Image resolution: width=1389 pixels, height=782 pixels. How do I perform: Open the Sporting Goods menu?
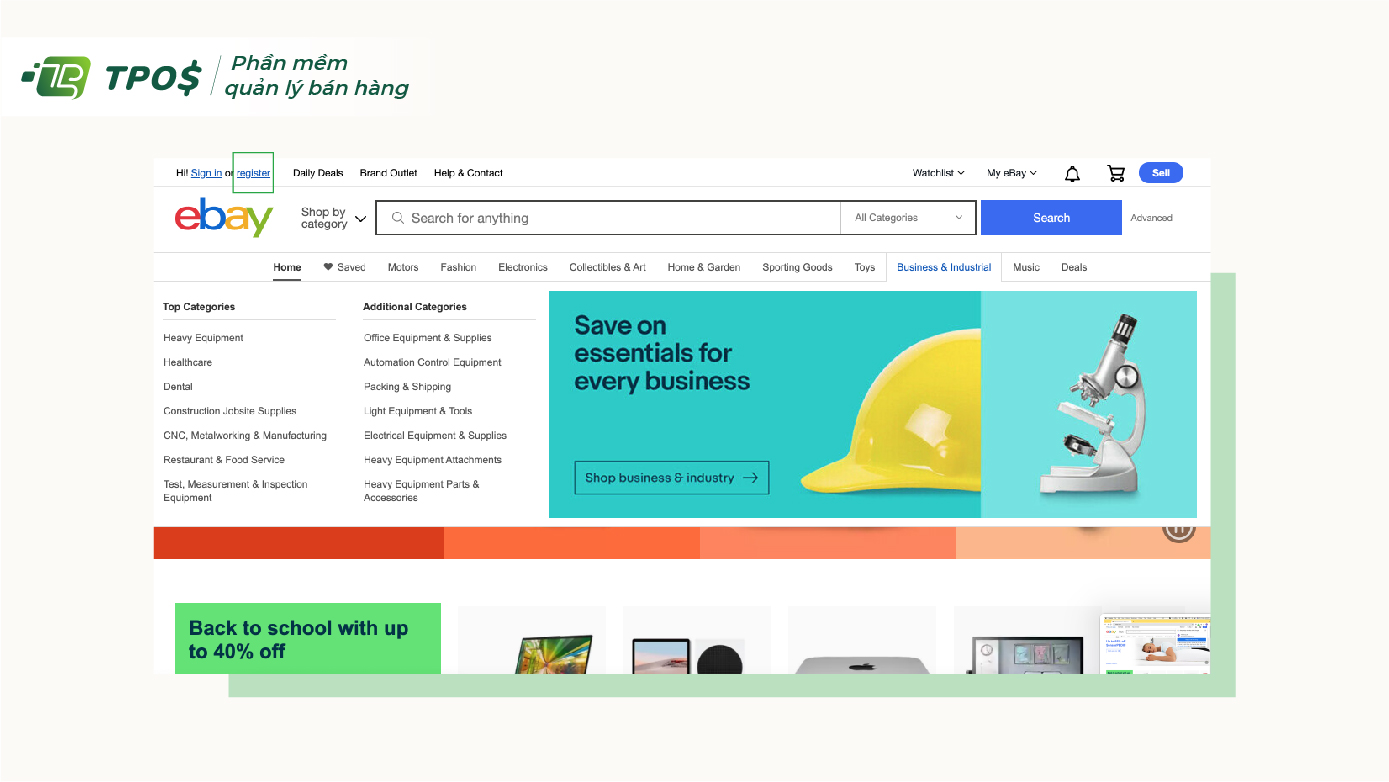pyautogui.click(x=797, y=267)
